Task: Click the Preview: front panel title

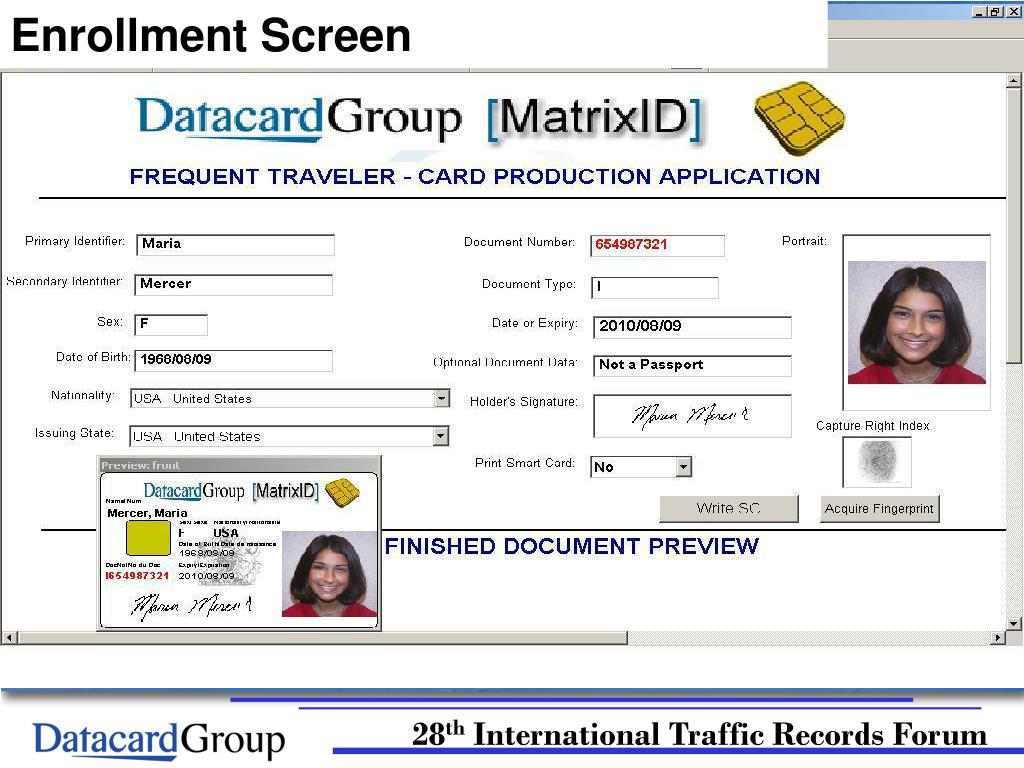Action: (x=140, y=465)
